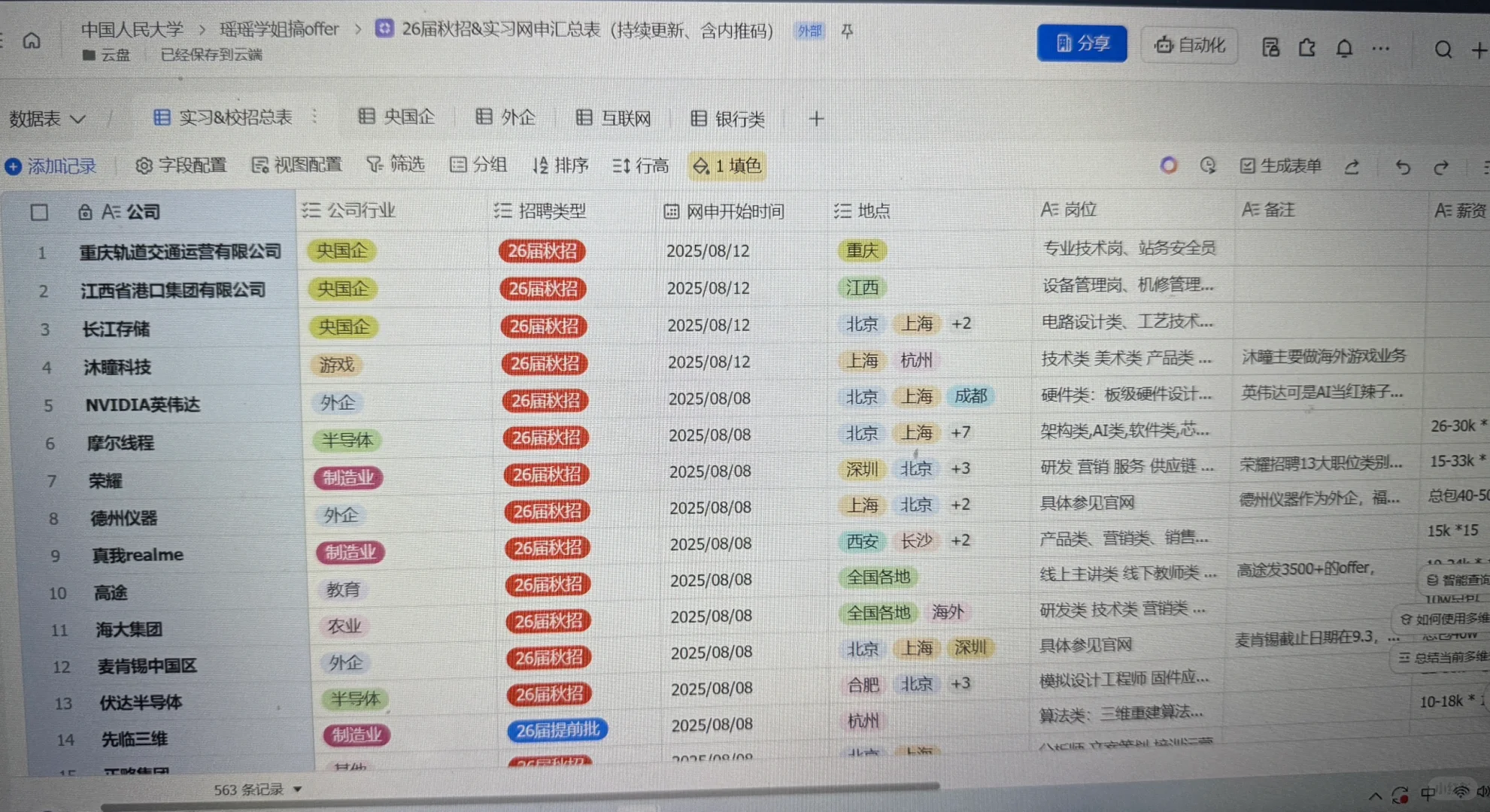Click the blue 分享 button

pos(1082,44)
